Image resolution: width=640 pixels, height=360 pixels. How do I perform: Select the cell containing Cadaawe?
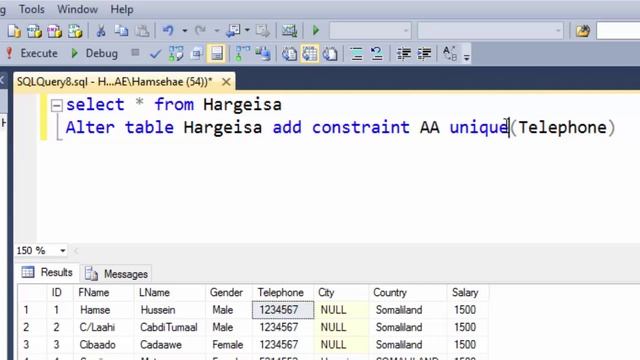coord(169,345)
